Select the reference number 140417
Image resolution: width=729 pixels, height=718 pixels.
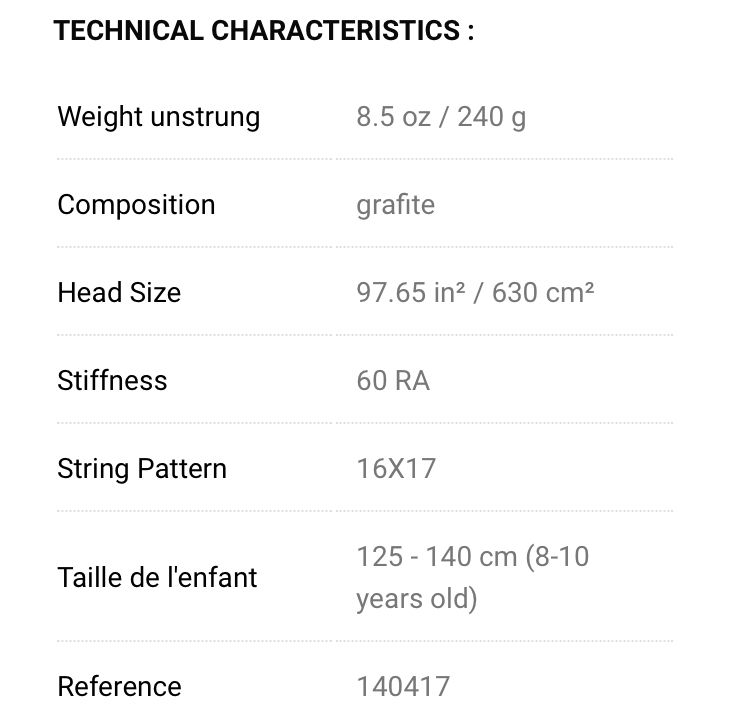[403, 687]
